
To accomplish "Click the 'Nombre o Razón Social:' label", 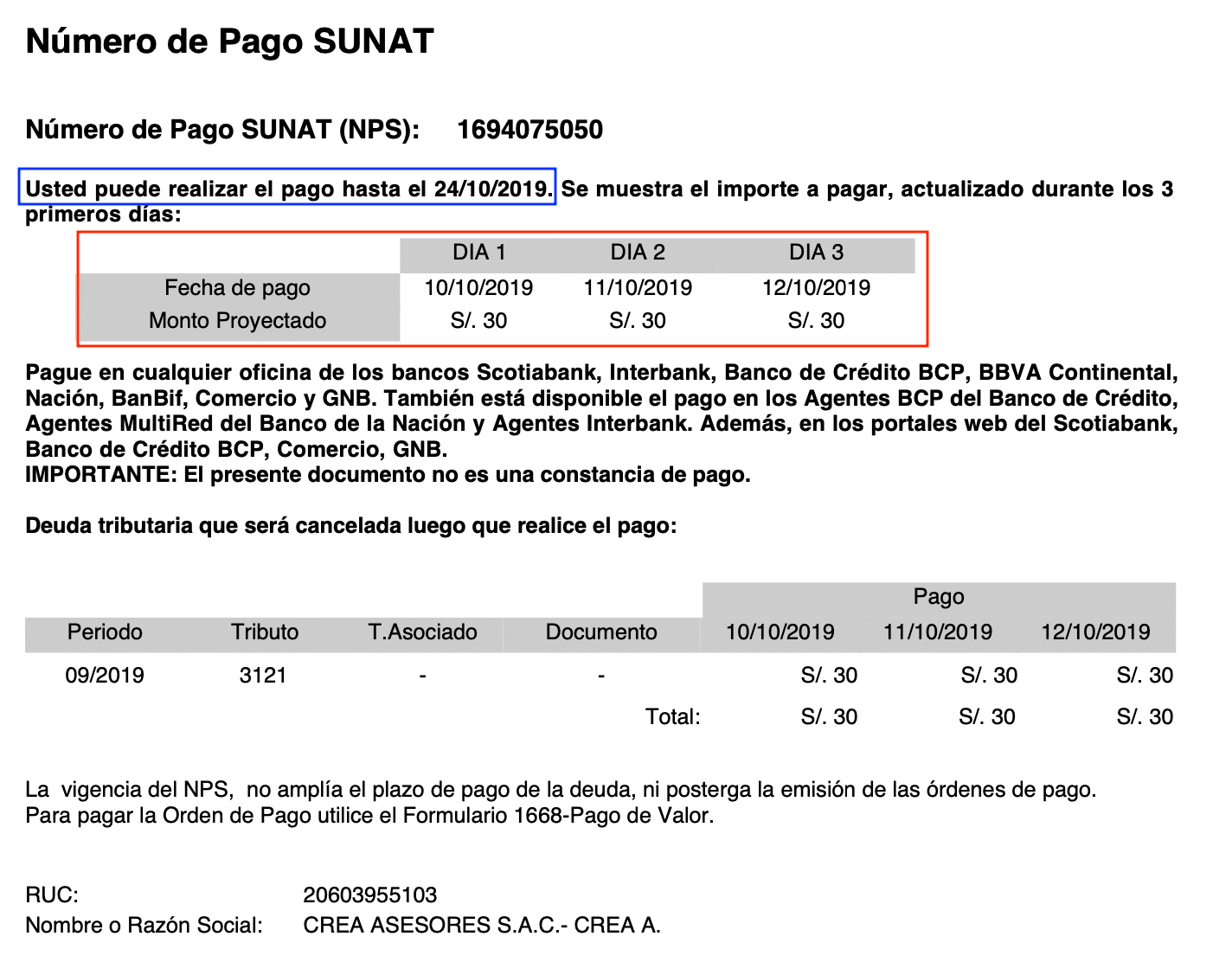I will (x=144, y=926).
